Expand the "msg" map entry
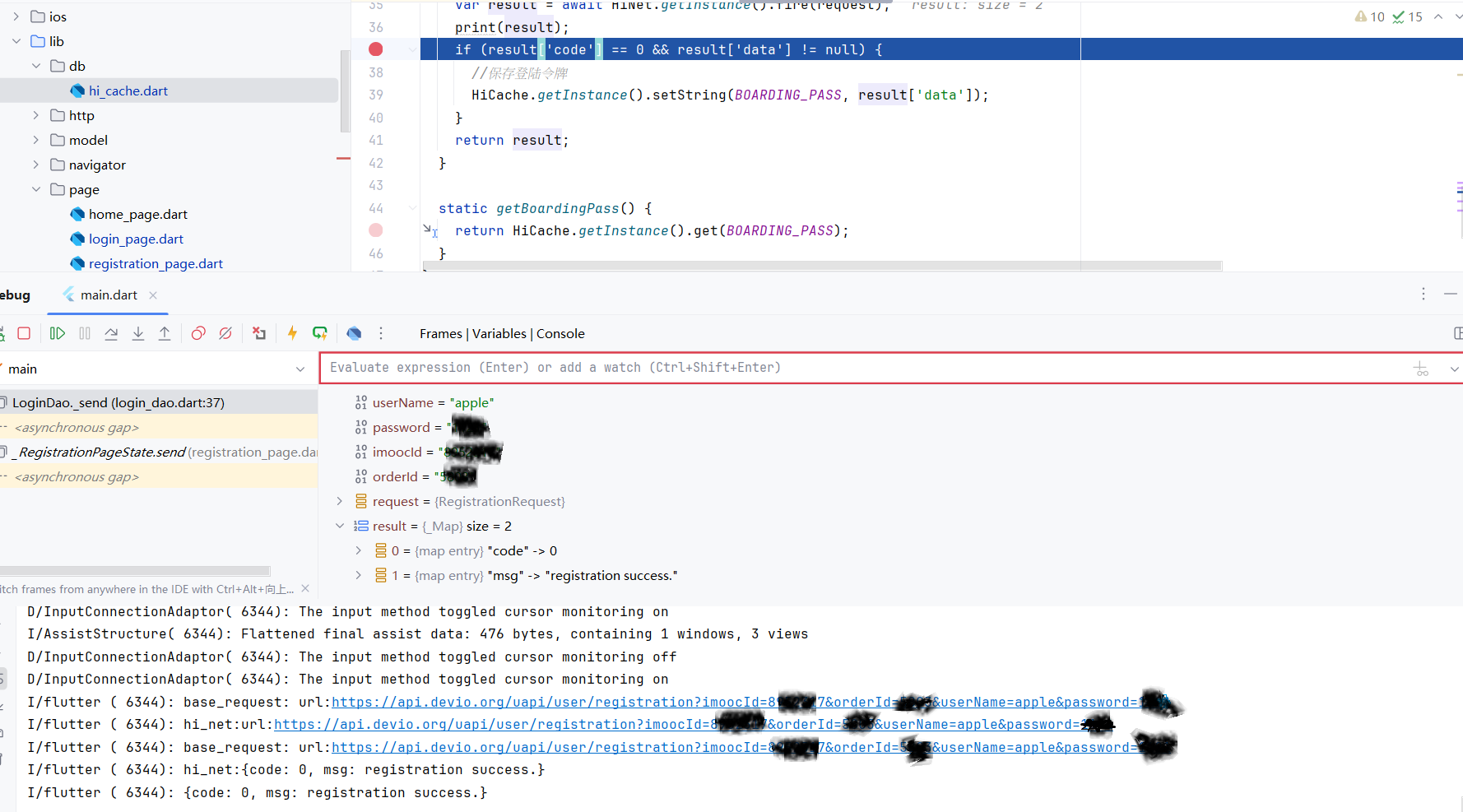 point(359,575)
